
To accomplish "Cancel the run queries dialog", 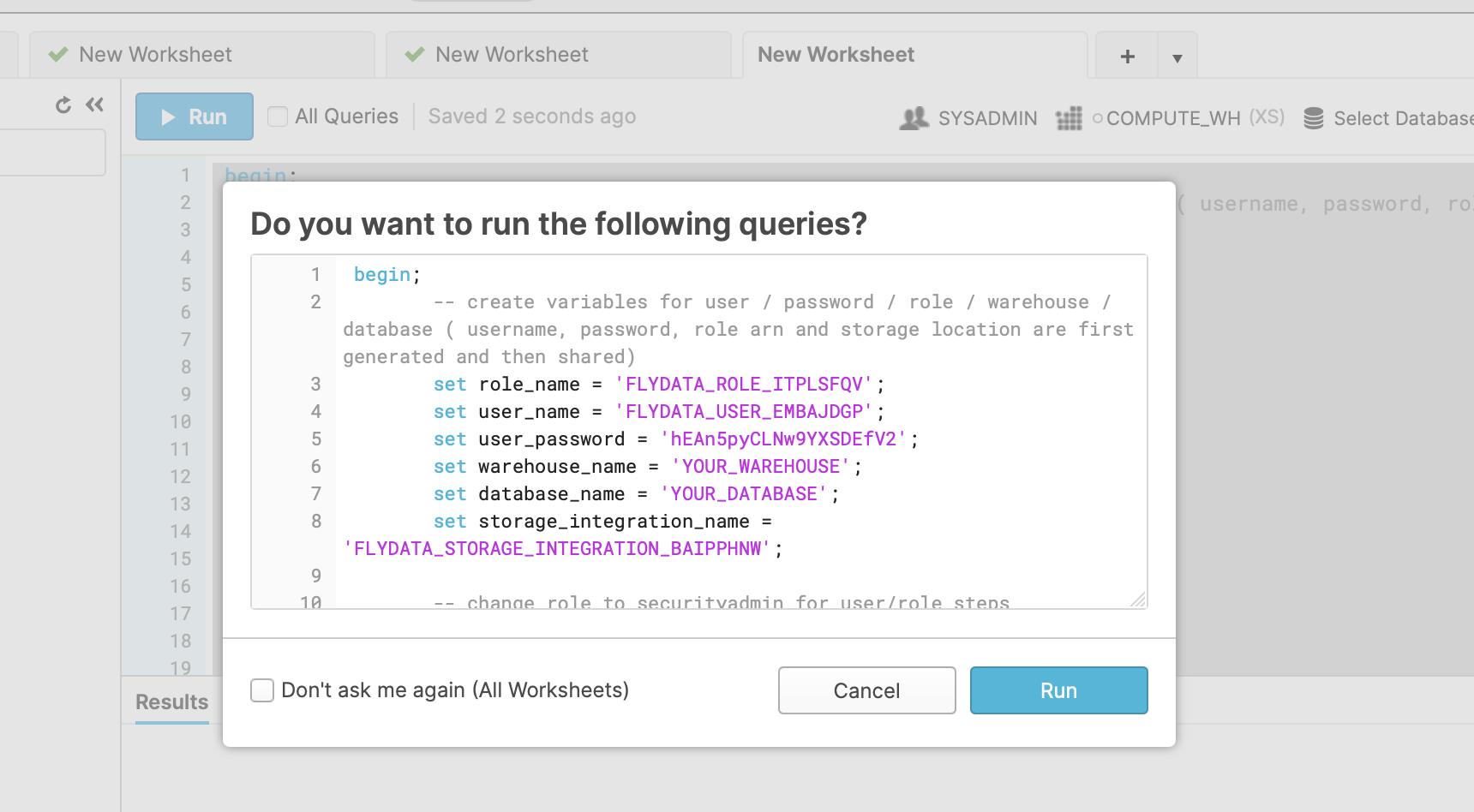I will click(x=866, y=690).
